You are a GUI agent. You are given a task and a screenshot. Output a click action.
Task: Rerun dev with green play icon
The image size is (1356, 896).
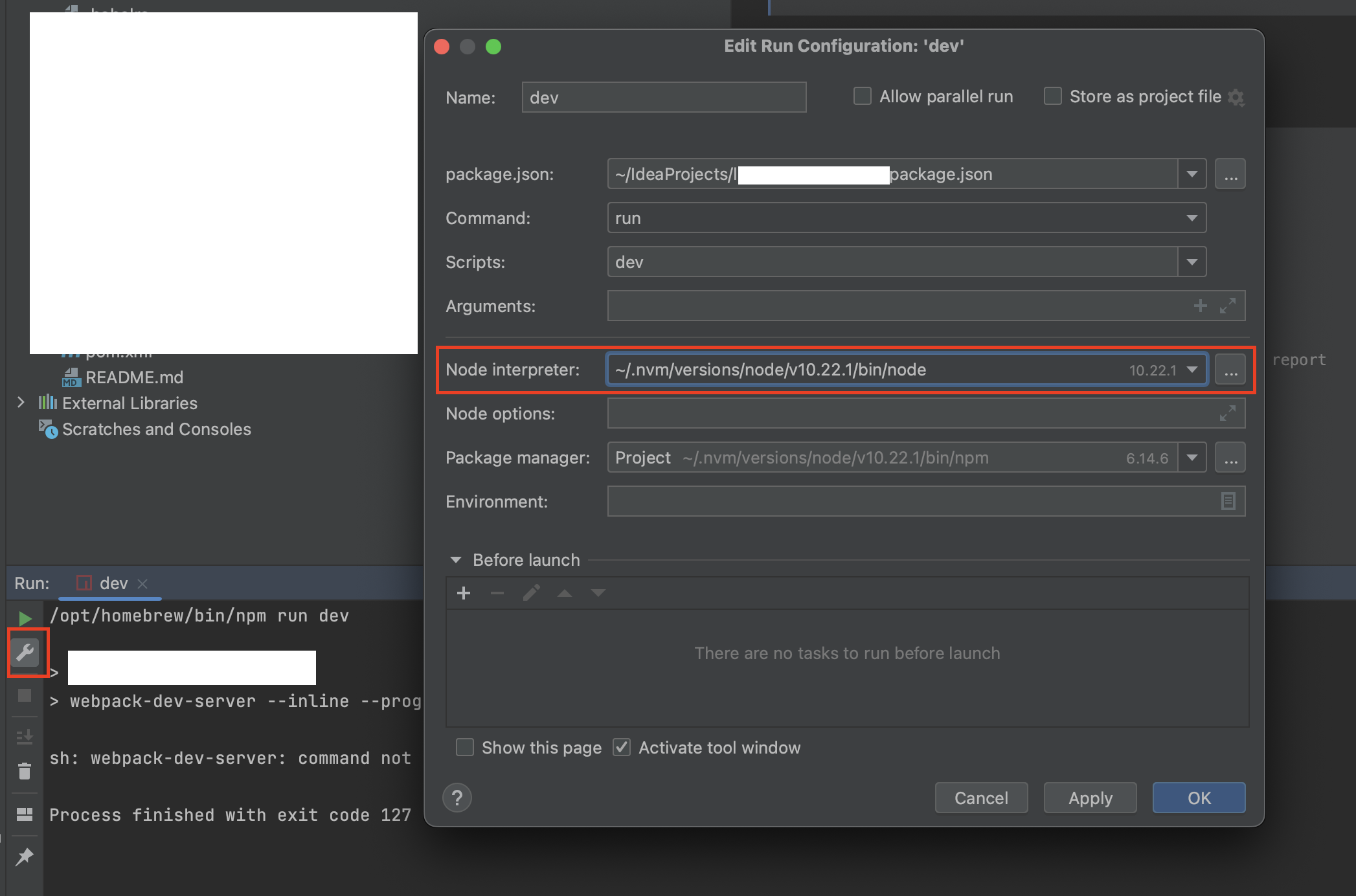click(x=25, y=618)
